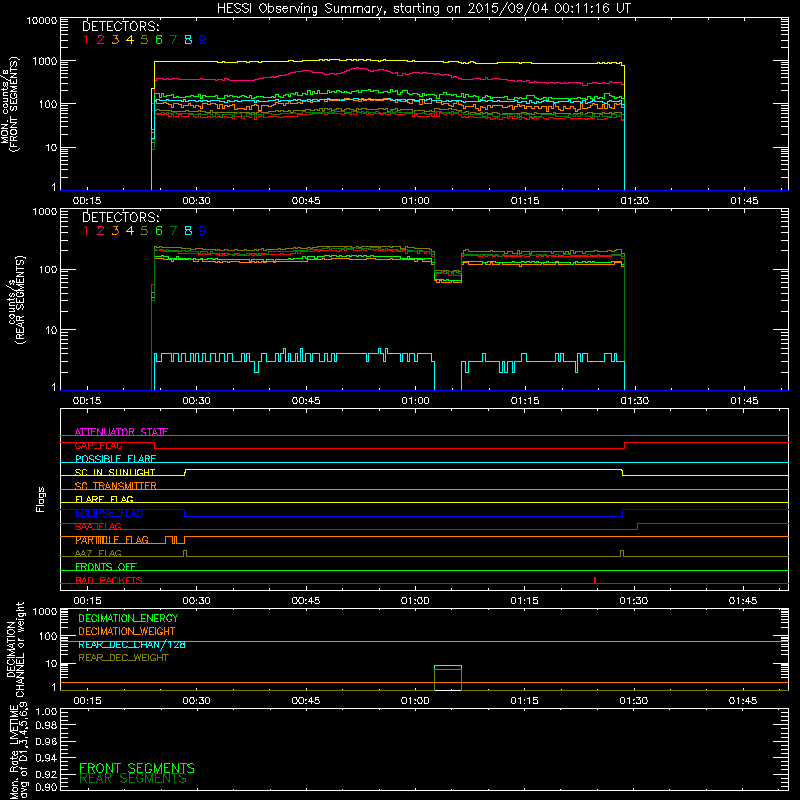Click the counts/s (REAR SEGMENTS) axis title
Image resolution: width=800 pixels, height=800 pixels.
click(16, 299)
